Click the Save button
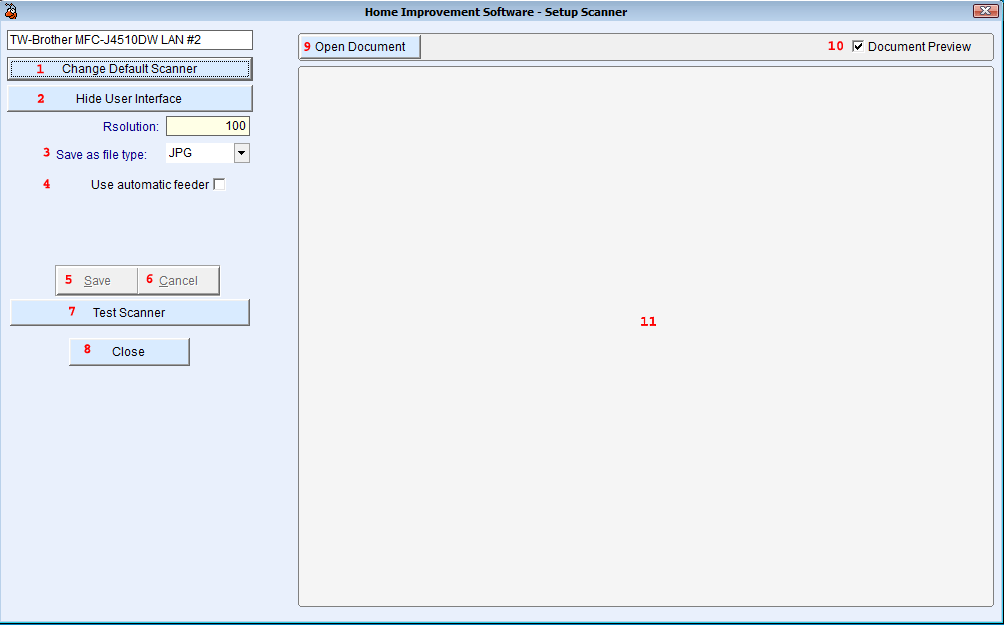Viewport: 1004px width, 625px height. (x=97, y=280)
